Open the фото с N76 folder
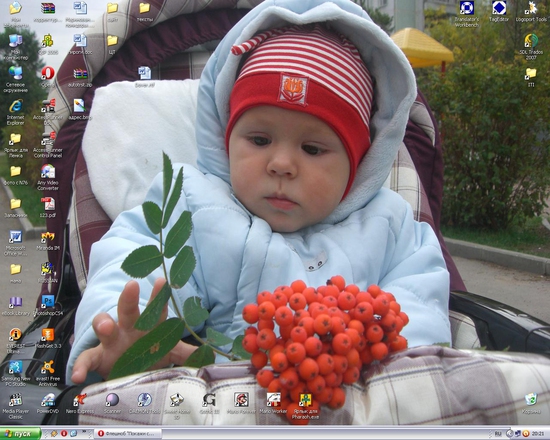Image resolution: width=550 pixels, height=440 pixels. pyautogui.click(x=15, y=172)
